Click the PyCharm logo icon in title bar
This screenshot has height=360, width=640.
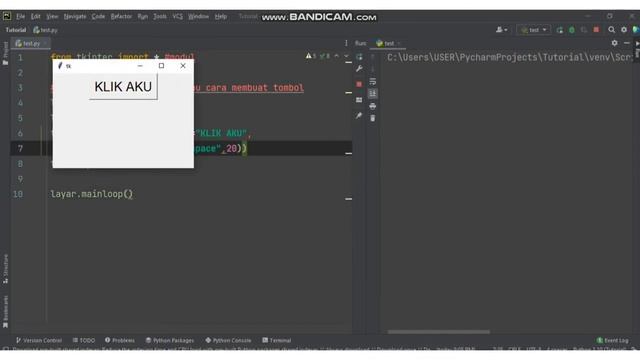(7, 16)
